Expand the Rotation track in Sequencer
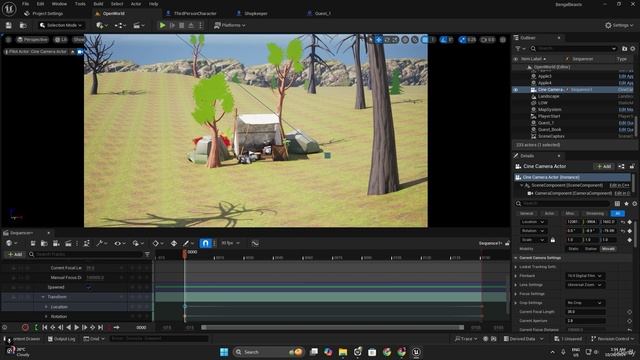The width and height of the screenshot is (640, 360). pyautogui.click(x=46, y=316)
